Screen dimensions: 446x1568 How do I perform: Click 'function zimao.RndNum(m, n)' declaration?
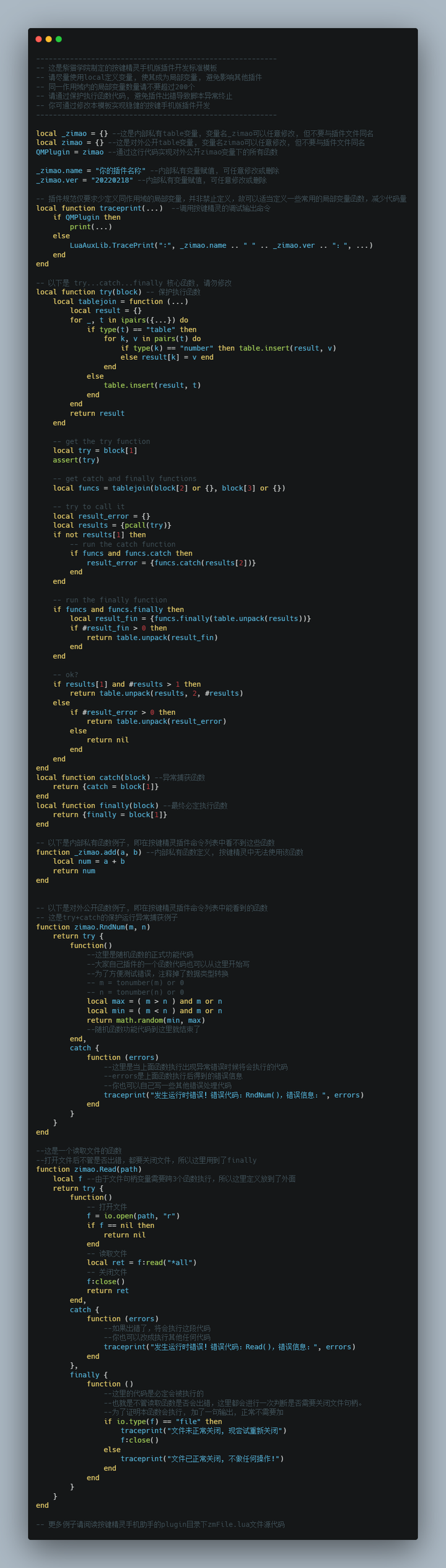[93, 927]
